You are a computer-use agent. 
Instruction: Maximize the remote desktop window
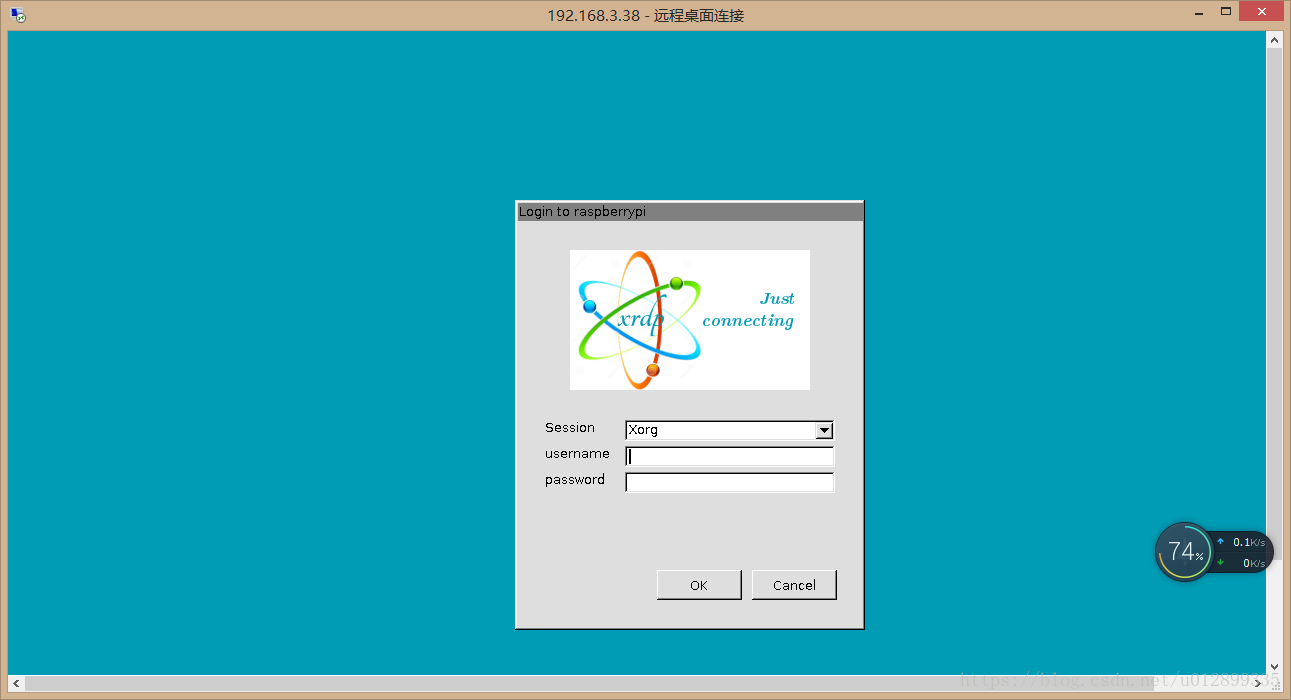pyautogui.click(x=1226, y=11)
